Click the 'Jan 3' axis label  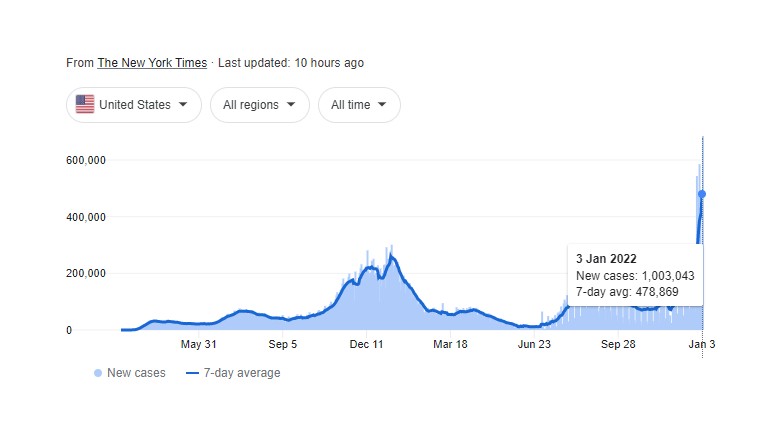pos(702,344)
